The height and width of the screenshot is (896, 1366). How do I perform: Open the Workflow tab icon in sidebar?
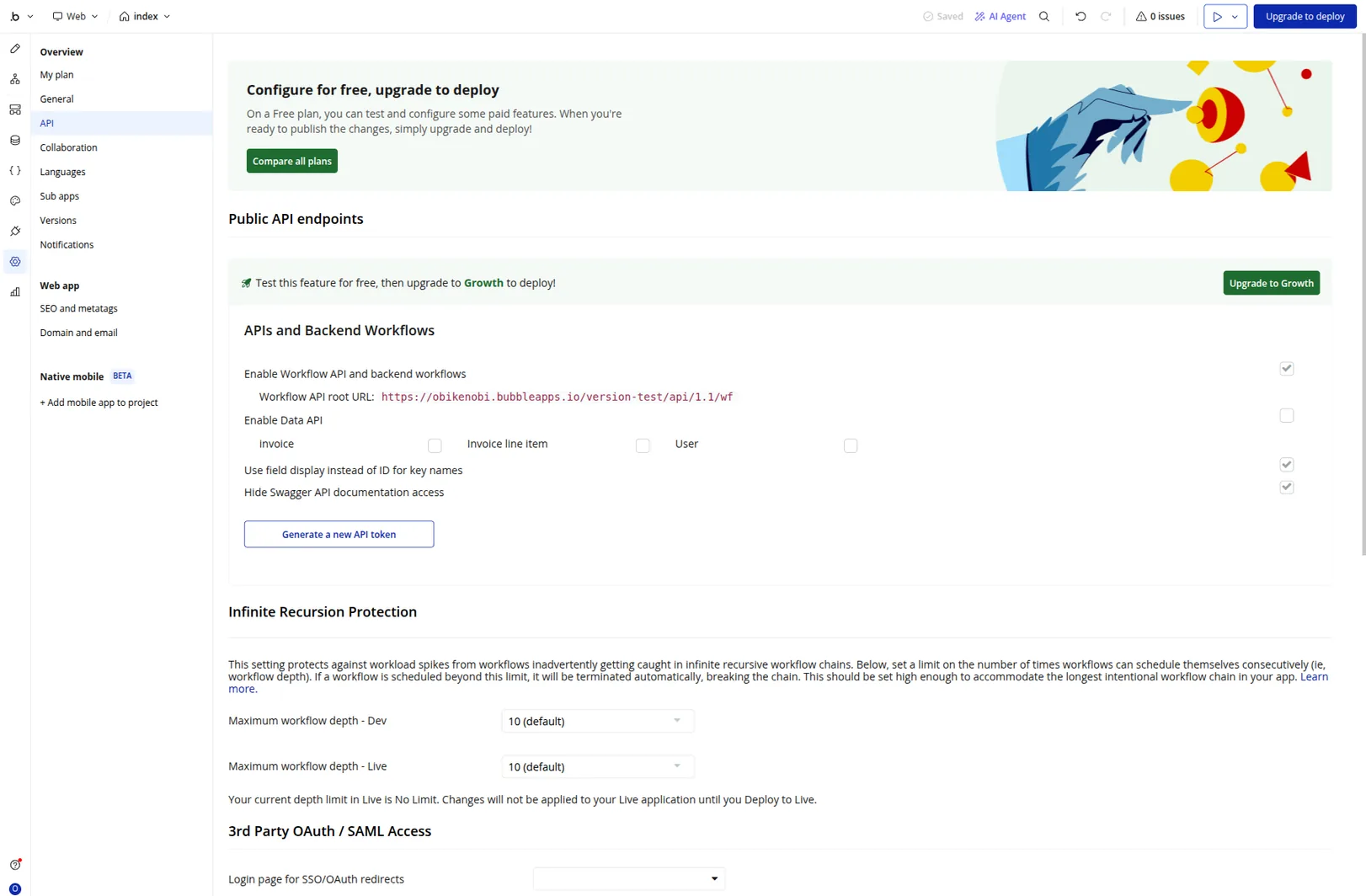[x=15, y=79]
